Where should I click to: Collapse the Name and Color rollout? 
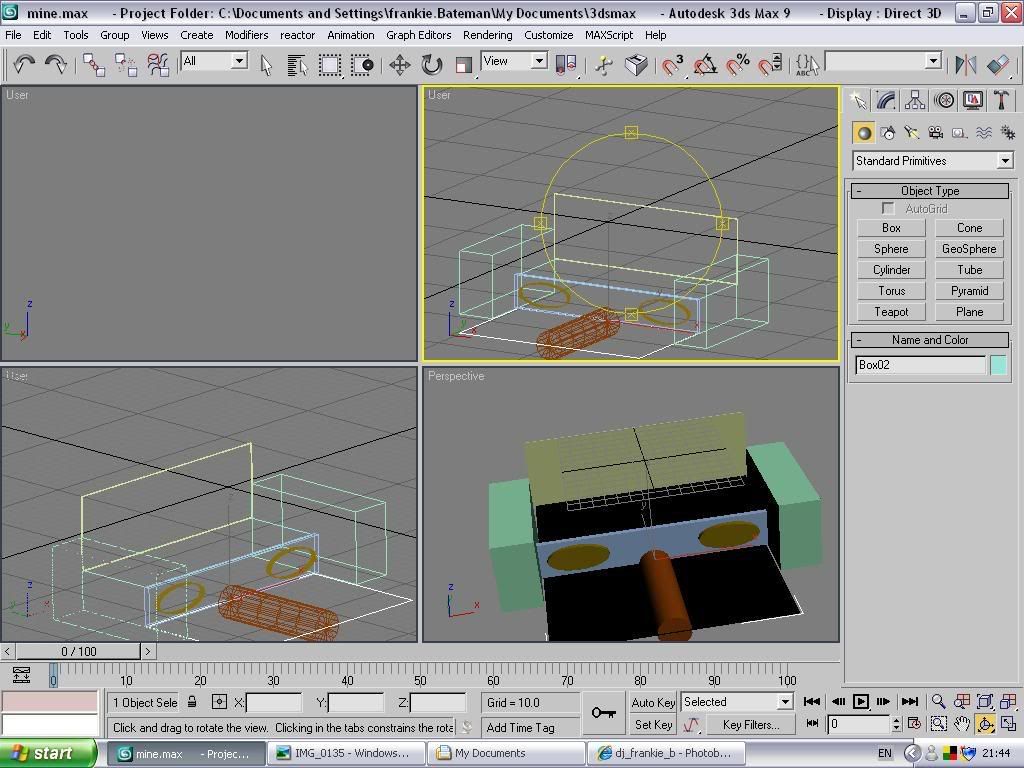(930, 340)
